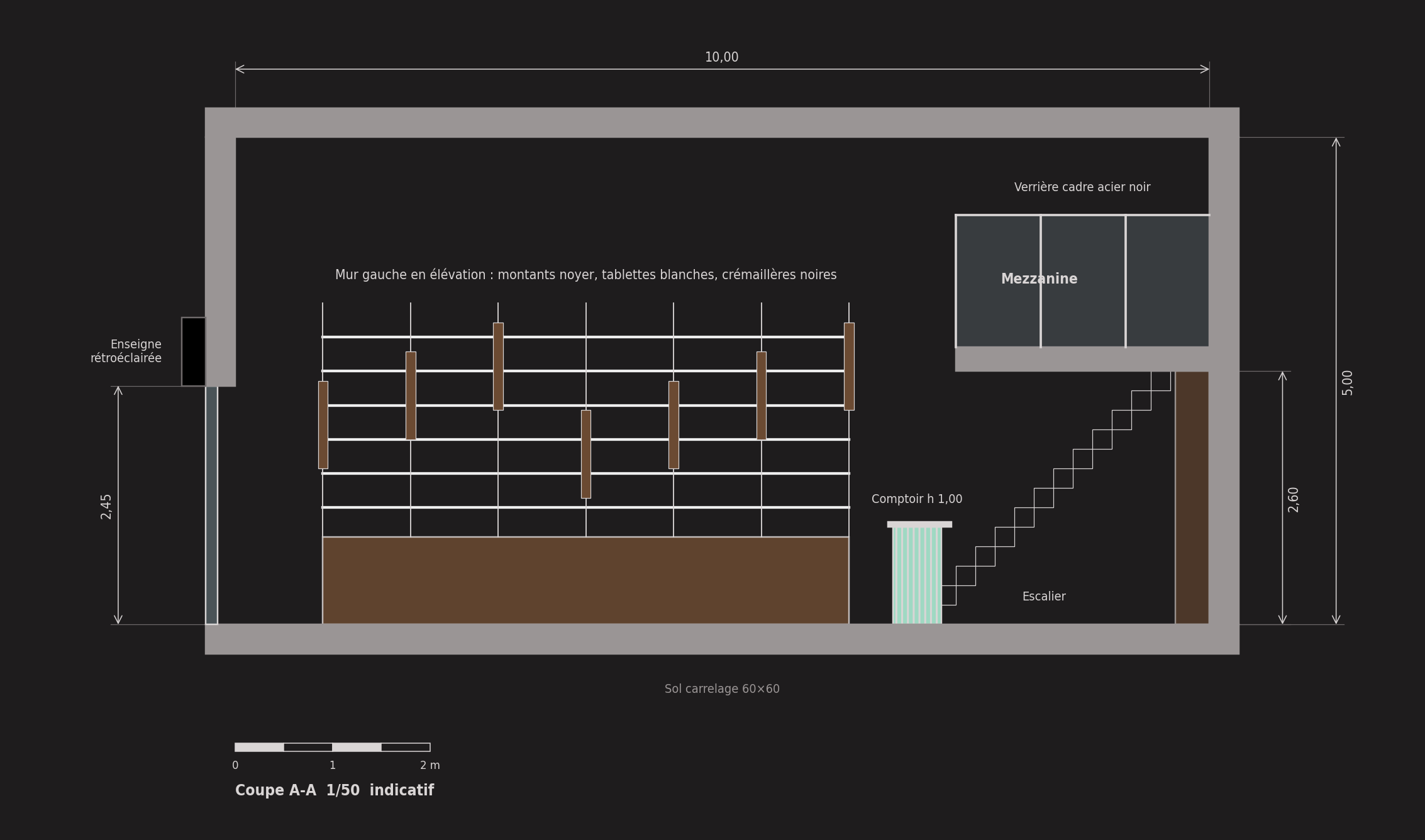The image size is (1425, 840).
Task: Select the brown door under the mezzanine
Action: [1192, 497]
